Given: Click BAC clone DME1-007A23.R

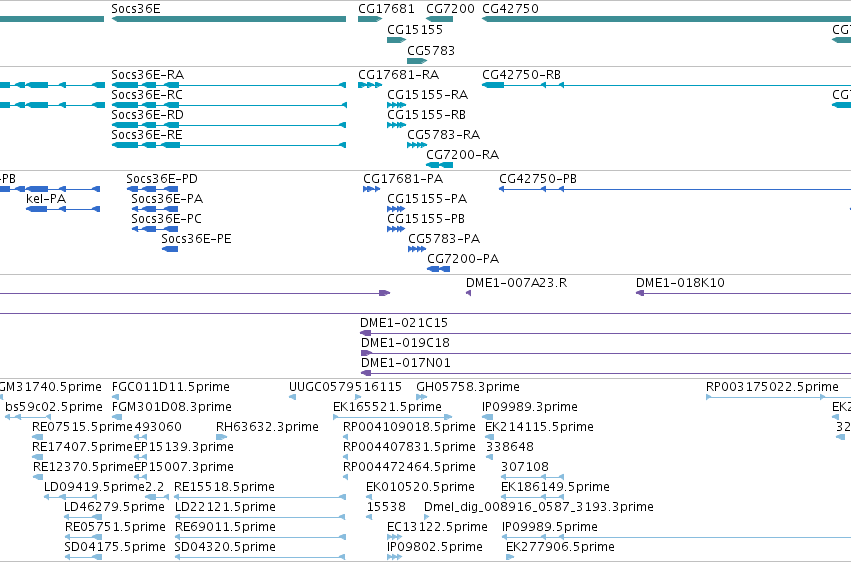Looking at the screenshot, I should 468,293.
